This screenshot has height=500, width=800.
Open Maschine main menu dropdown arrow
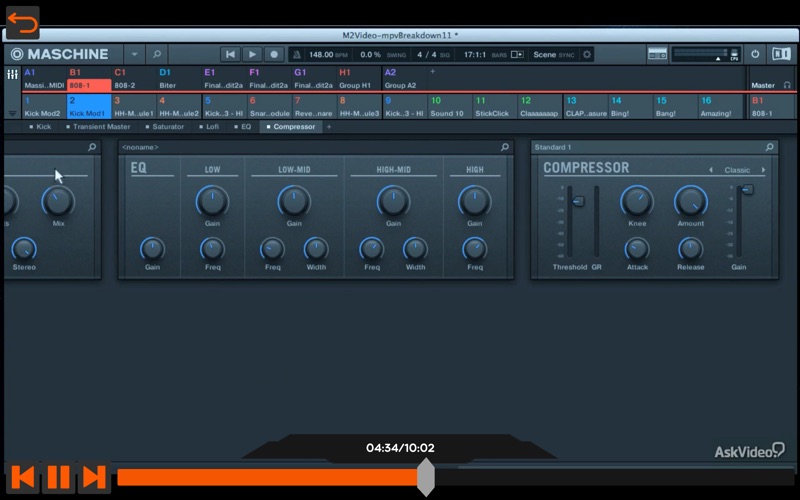coord(134,54)
